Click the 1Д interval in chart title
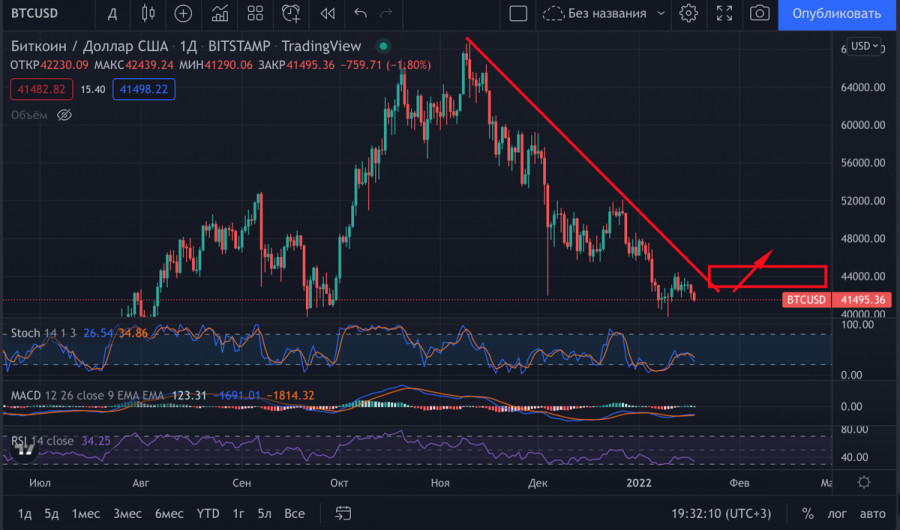 click(188, 46)
